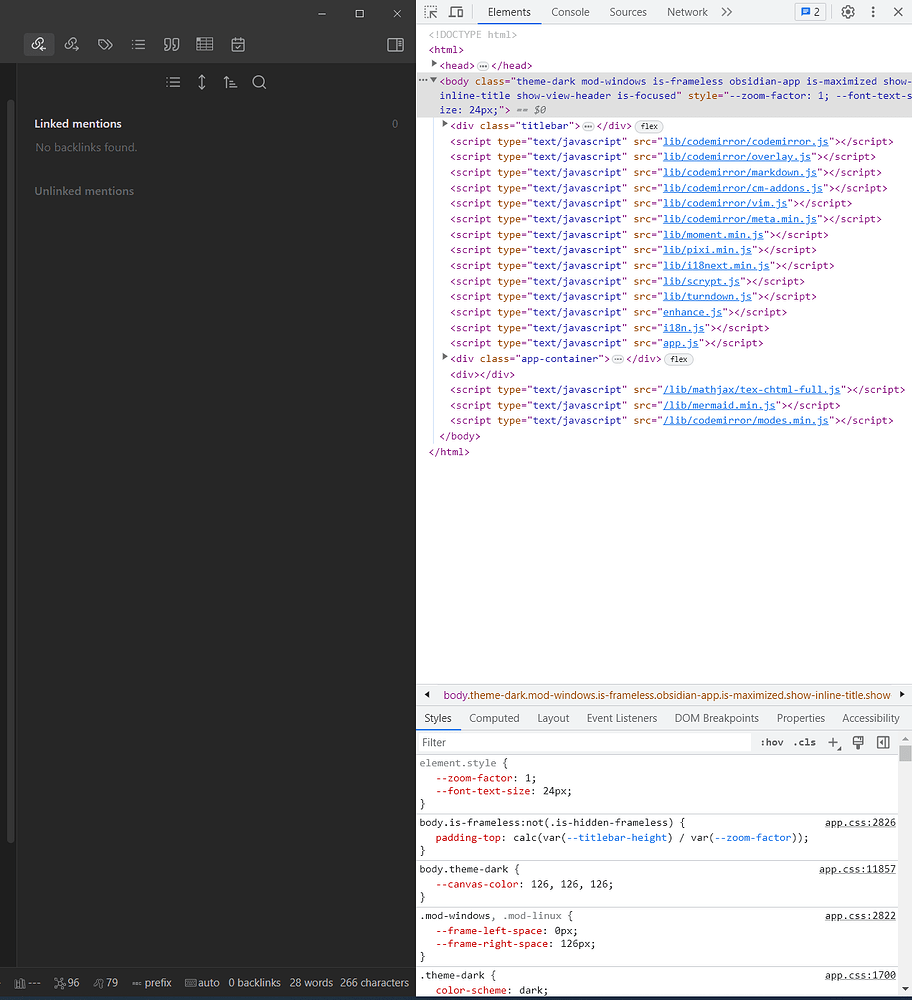Open the calendar plugin icon
The image size is (912, 1000).
click(x=238, y=44)
